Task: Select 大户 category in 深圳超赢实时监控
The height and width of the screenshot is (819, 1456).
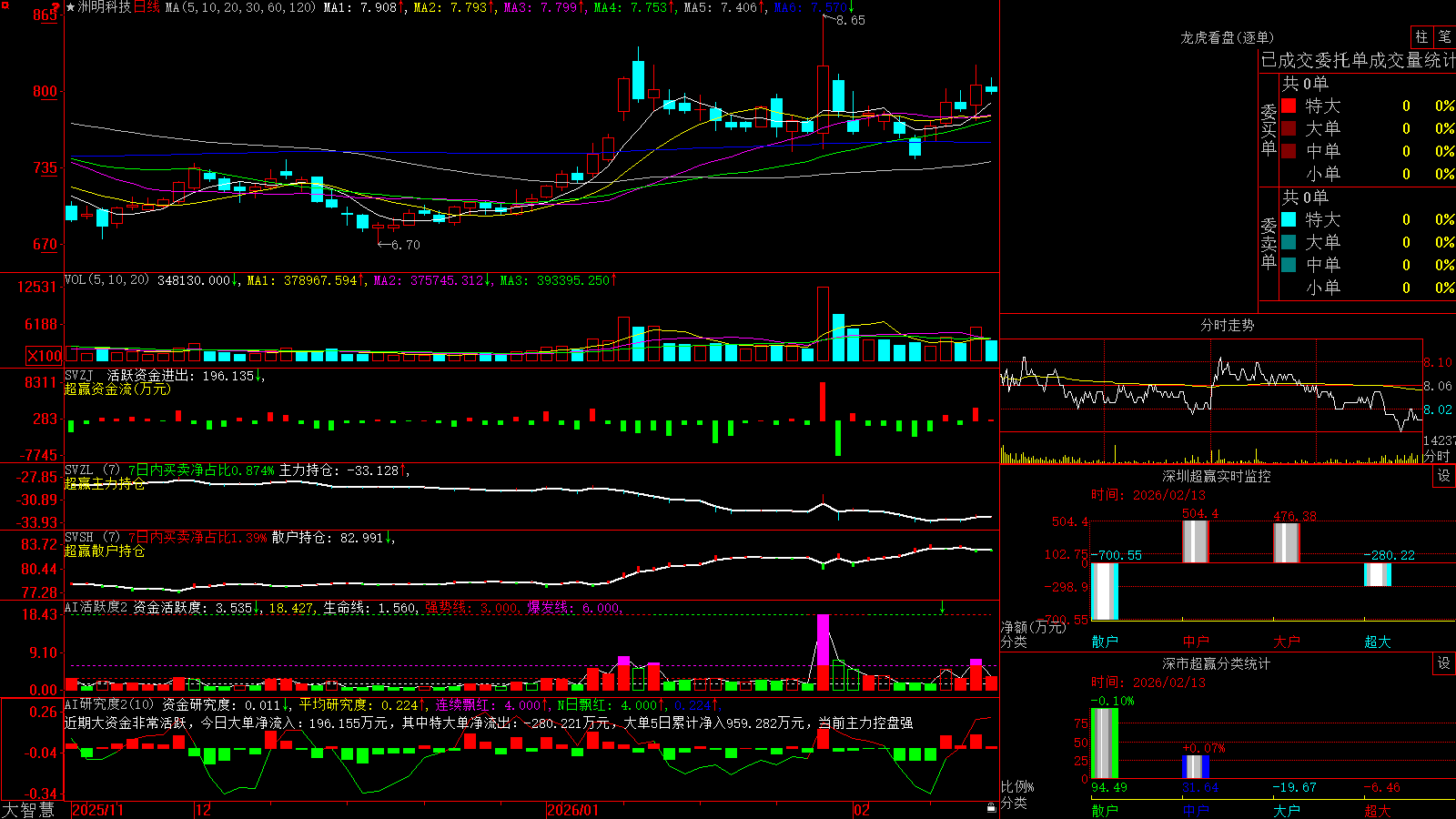Action: [1287, 642]
